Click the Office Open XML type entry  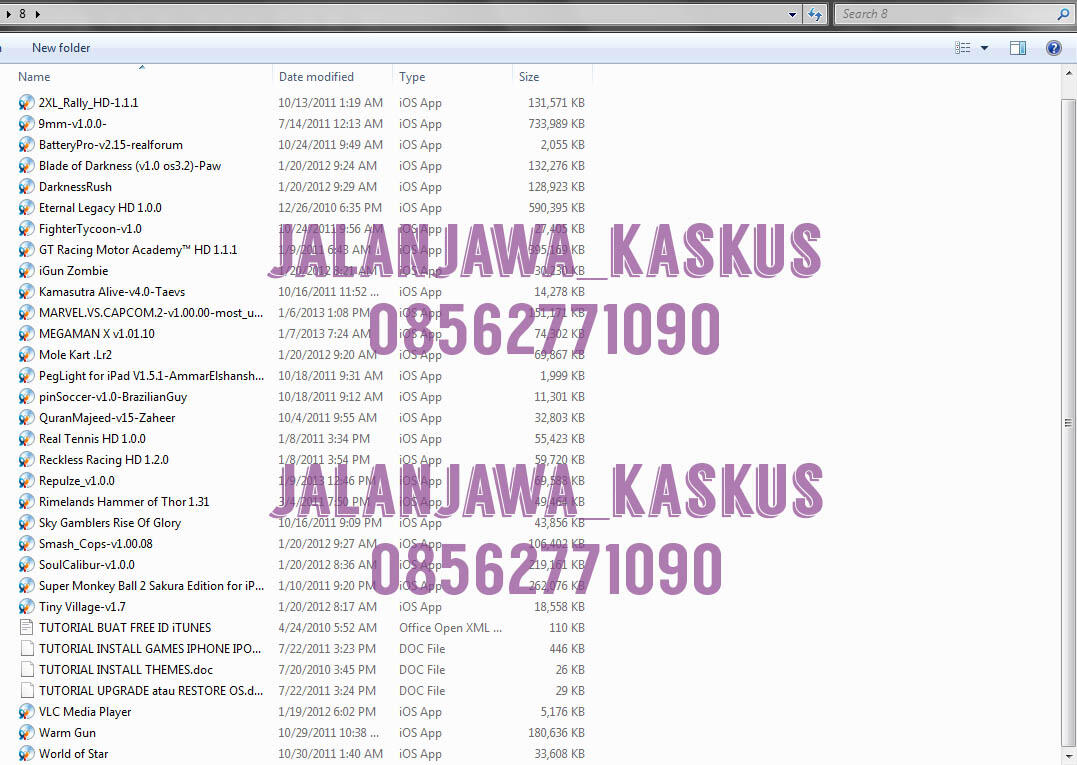click(x=450, y=628)
